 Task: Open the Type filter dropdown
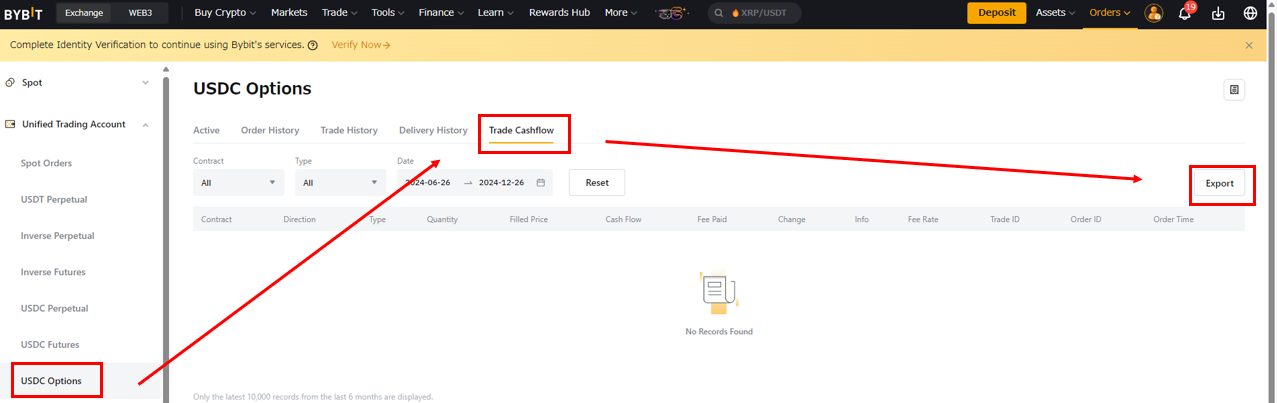point(341,183)
